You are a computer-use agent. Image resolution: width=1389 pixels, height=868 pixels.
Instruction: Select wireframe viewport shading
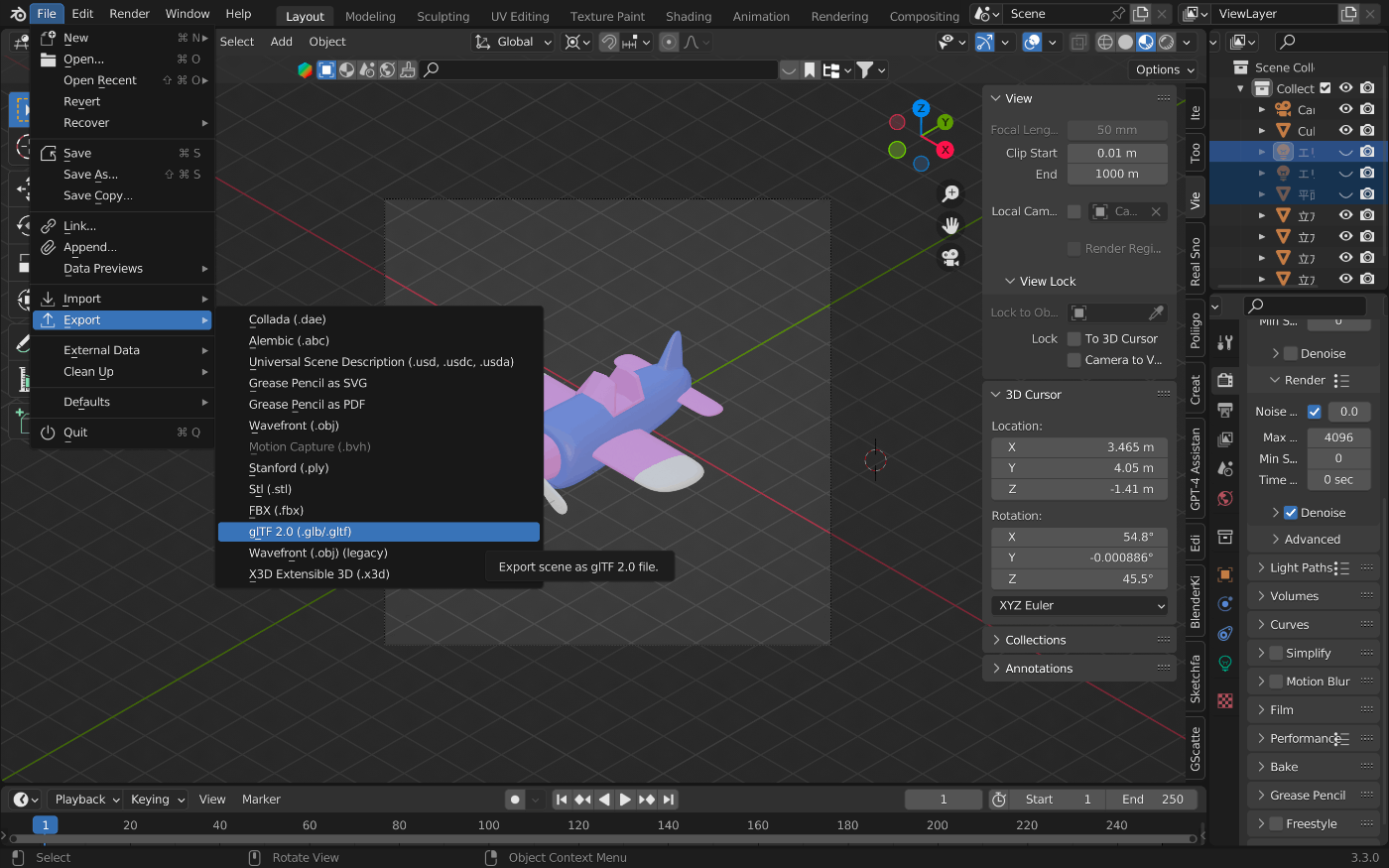click(1105, 42)
